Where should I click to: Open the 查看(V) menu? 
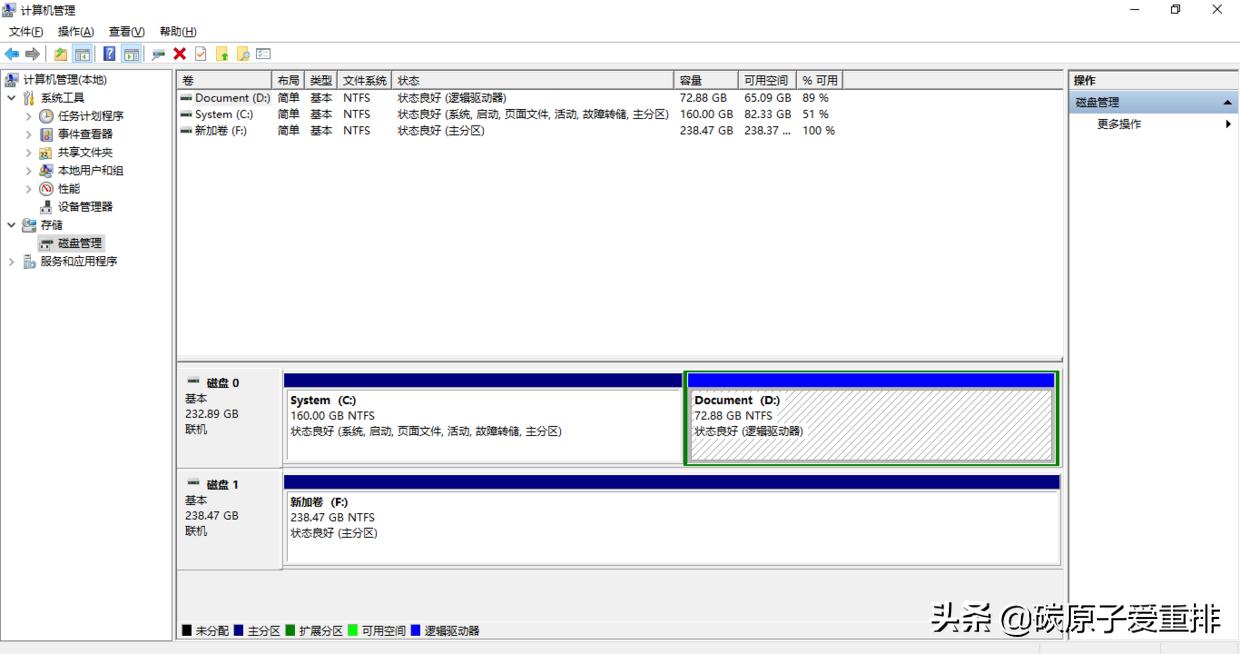click(x=127, y=32)
